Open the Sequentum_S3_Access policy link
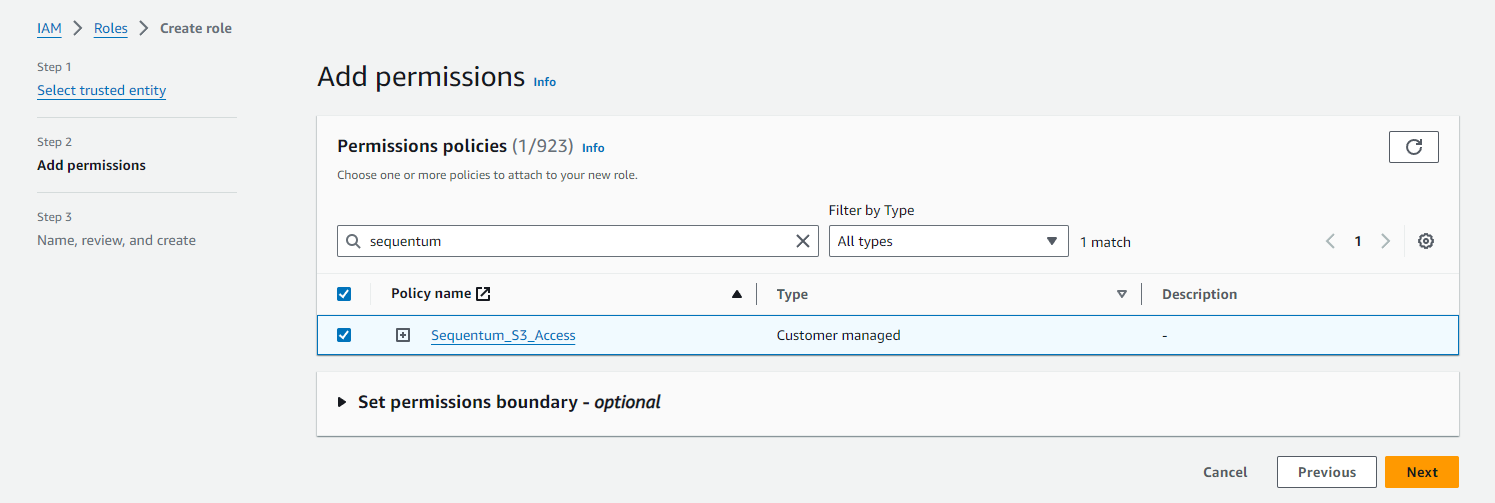The image size is (1495, 503). (503, 335)
